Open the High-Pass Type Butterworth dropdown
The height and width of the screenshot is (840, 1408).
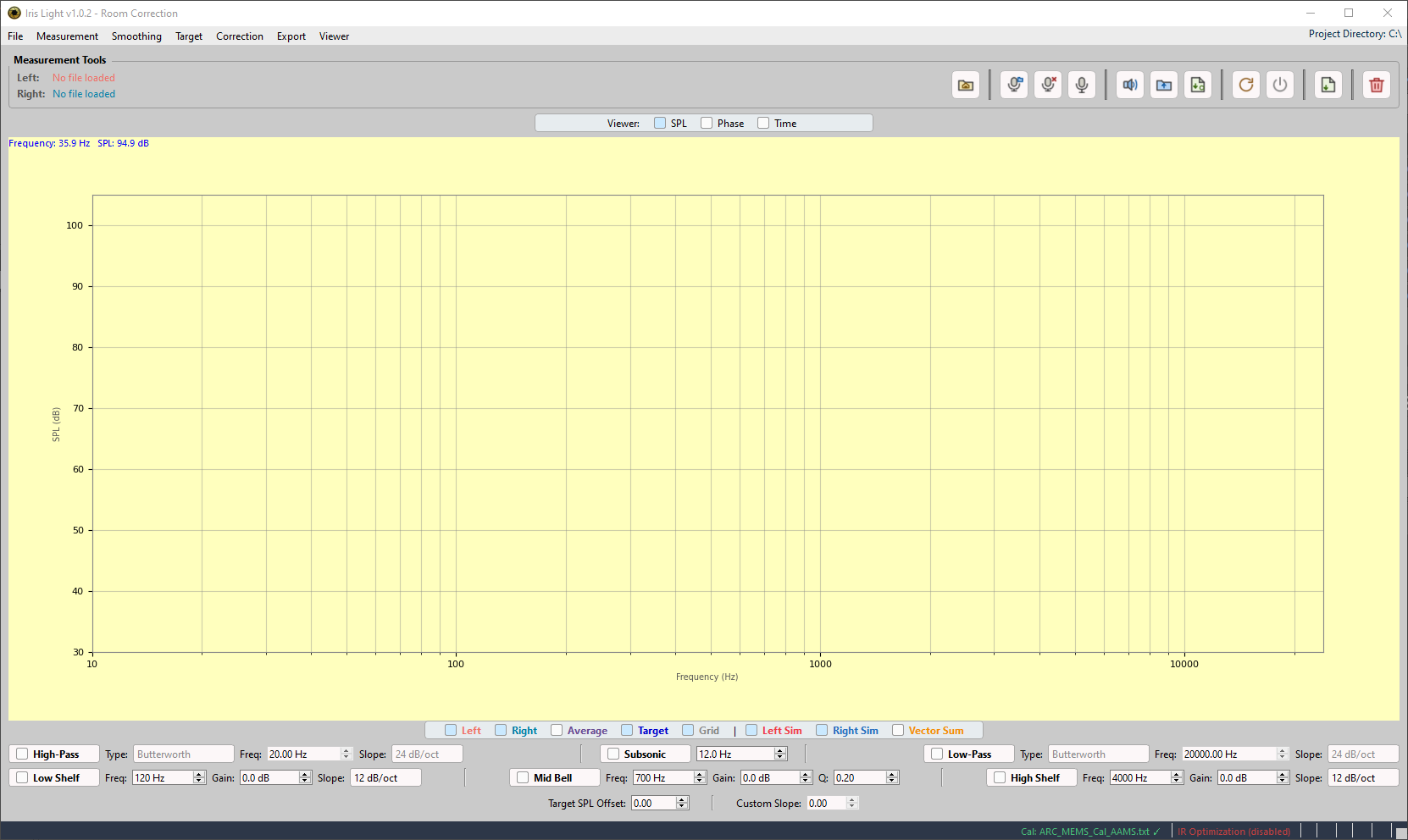[x=183, y=754]
